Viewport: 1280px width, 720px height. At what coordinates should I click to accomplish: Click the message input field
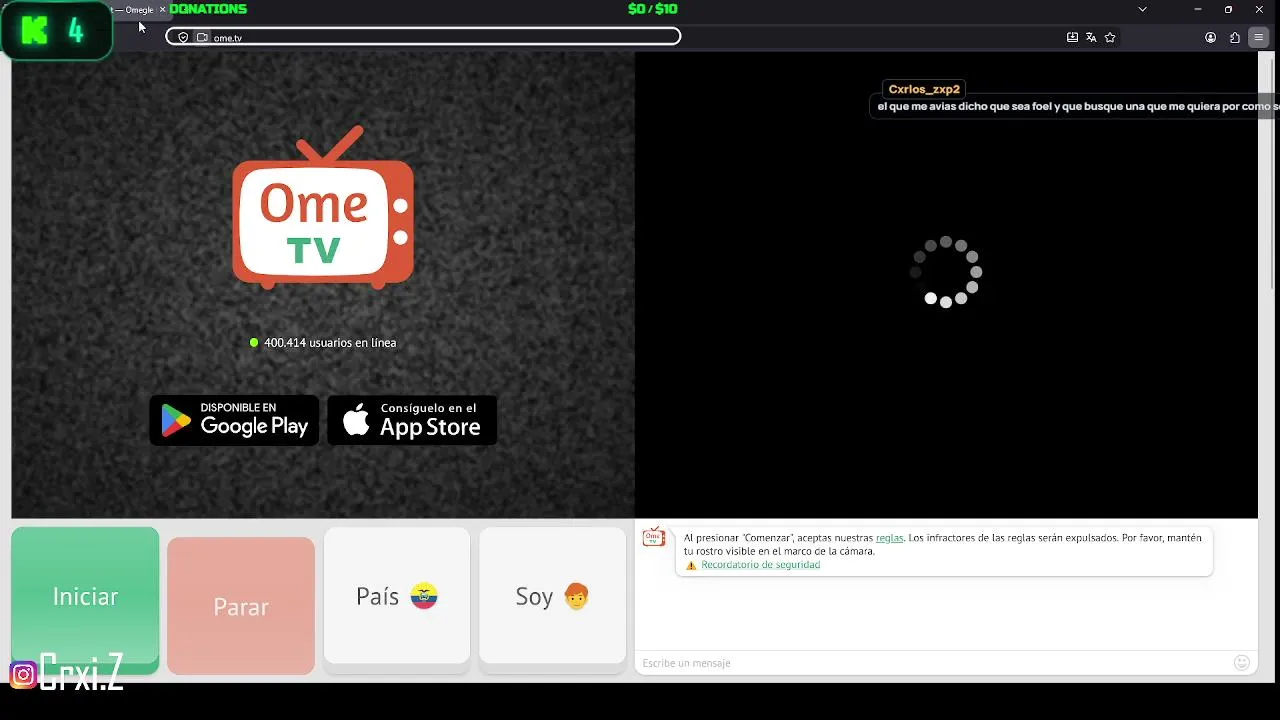pos(935,663)
